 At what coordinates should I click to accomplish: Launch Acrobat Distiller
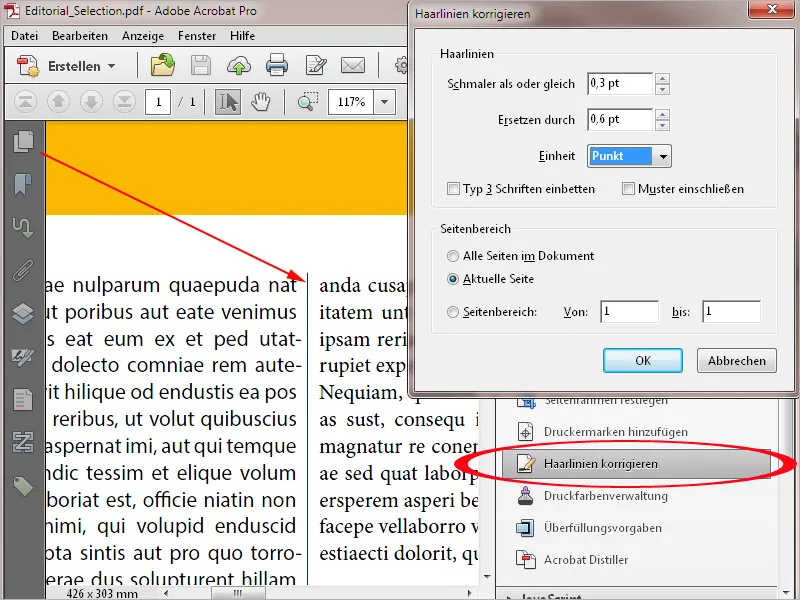[572, 560]
